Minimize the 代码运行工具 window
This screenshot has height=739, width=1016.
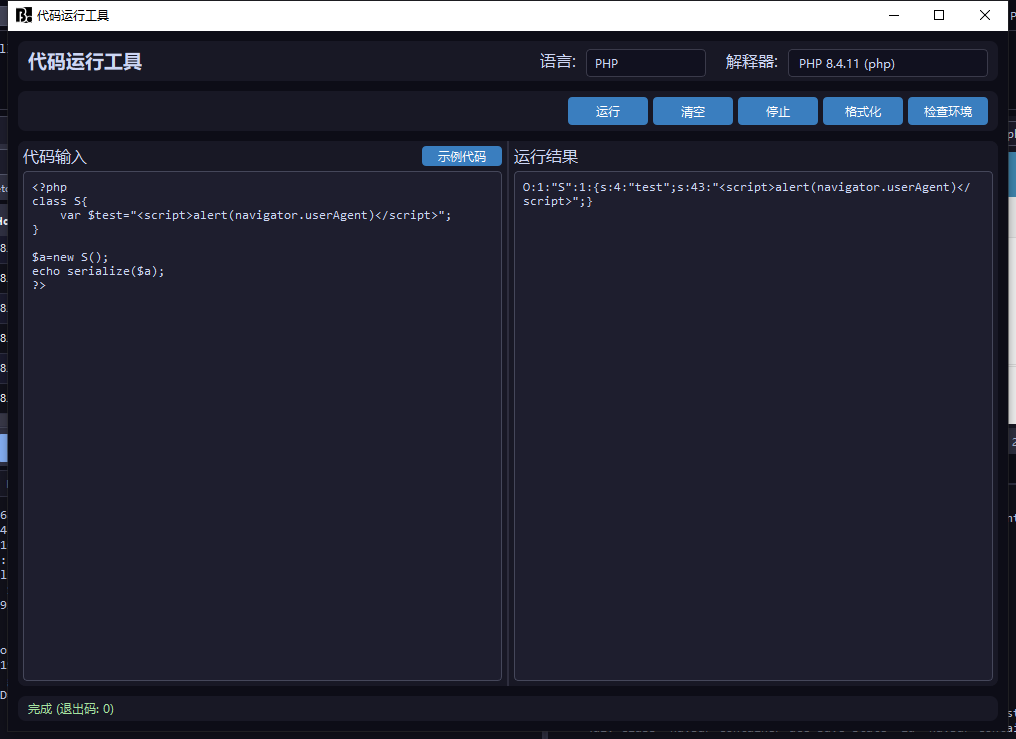pos(894,15)
